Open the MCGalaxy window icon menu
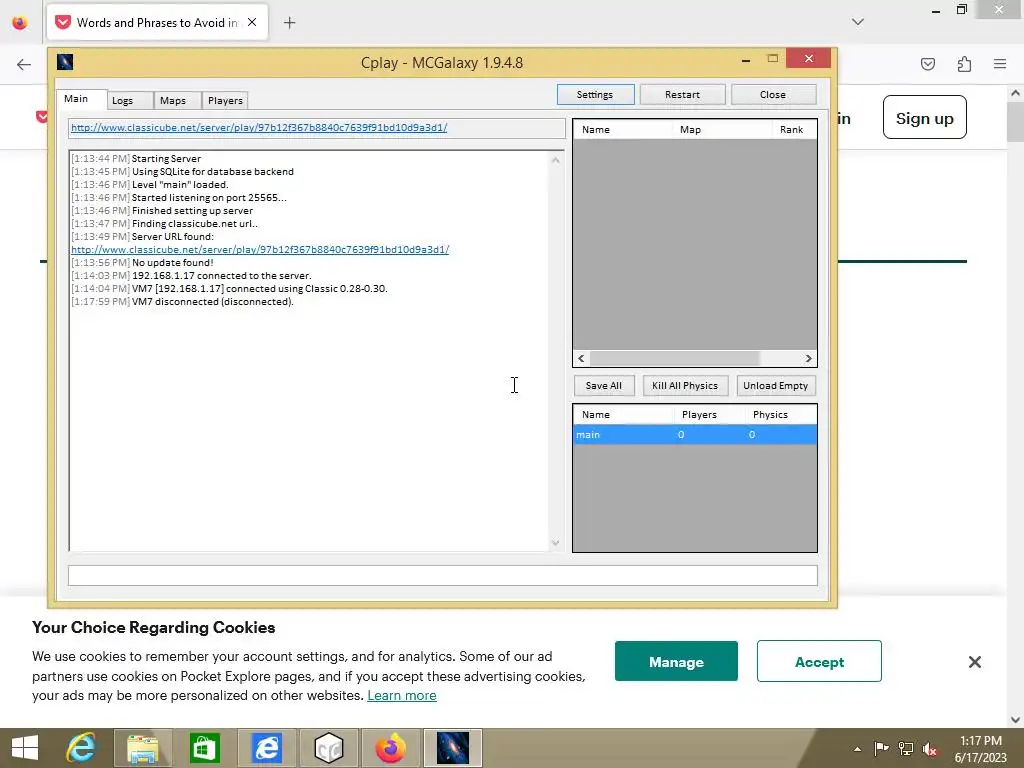 tap(65, 62)
